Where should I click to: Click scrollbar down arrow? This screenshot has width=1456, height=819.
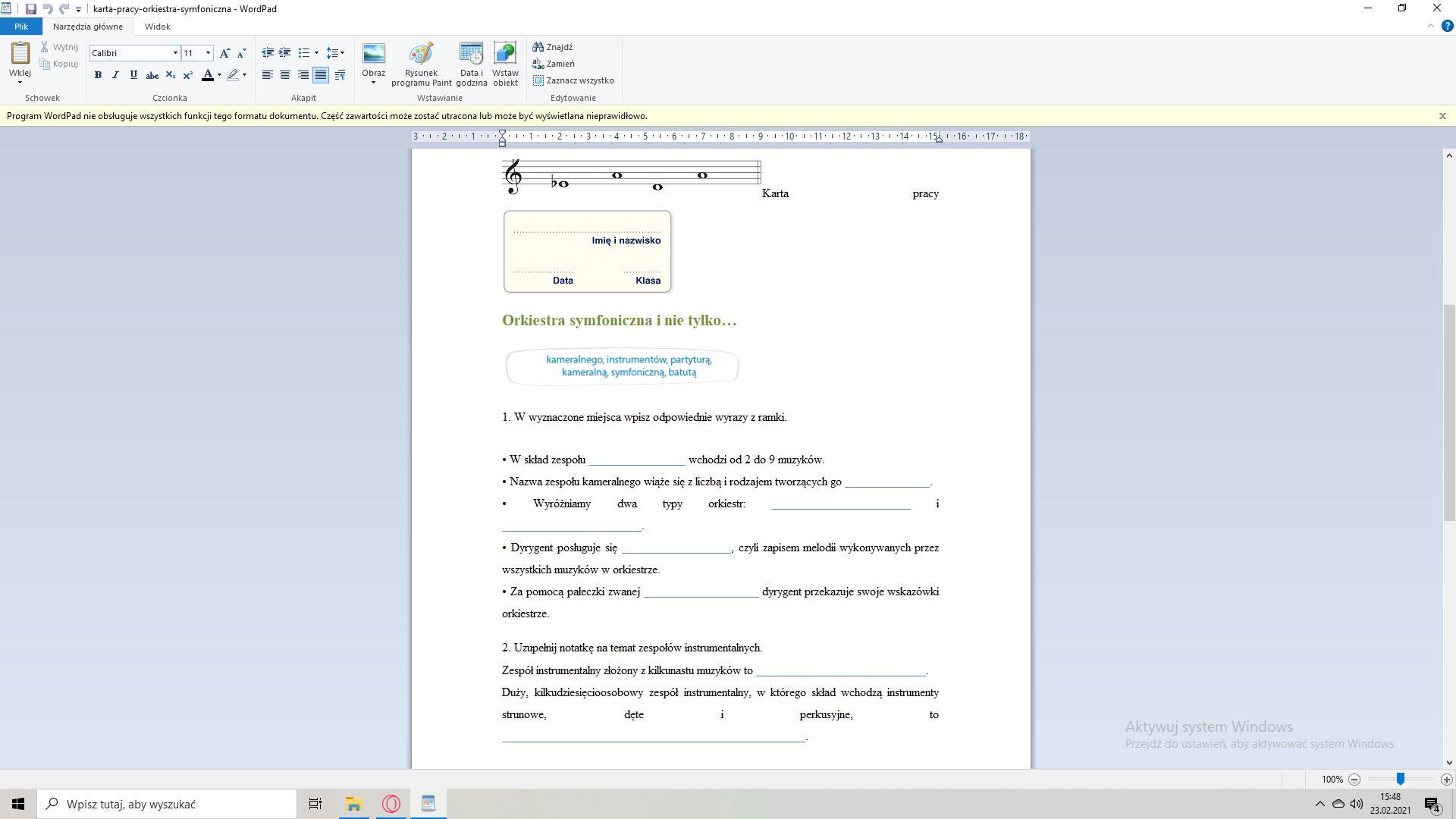[1449, 763]
